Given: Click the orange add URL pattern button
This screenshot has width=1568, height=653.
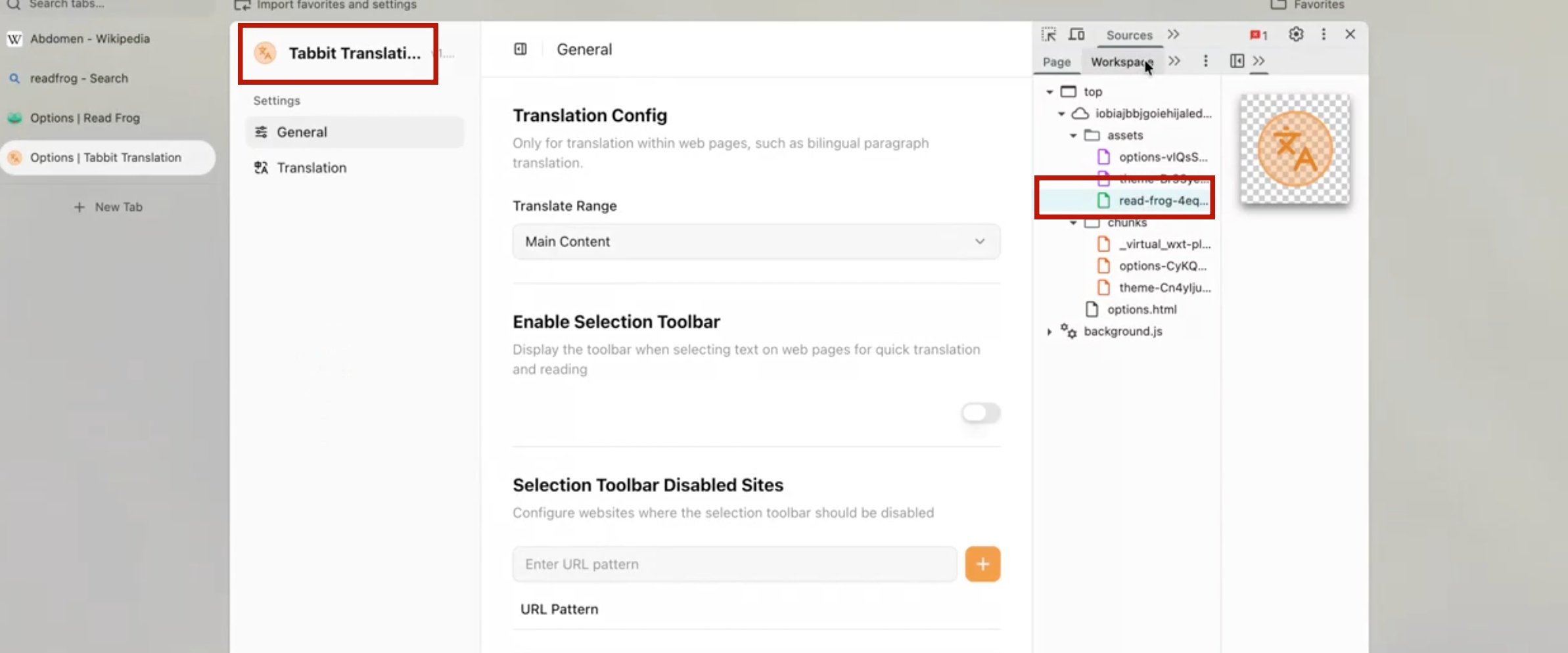Looking at the screenshot, I should (982, 564).
